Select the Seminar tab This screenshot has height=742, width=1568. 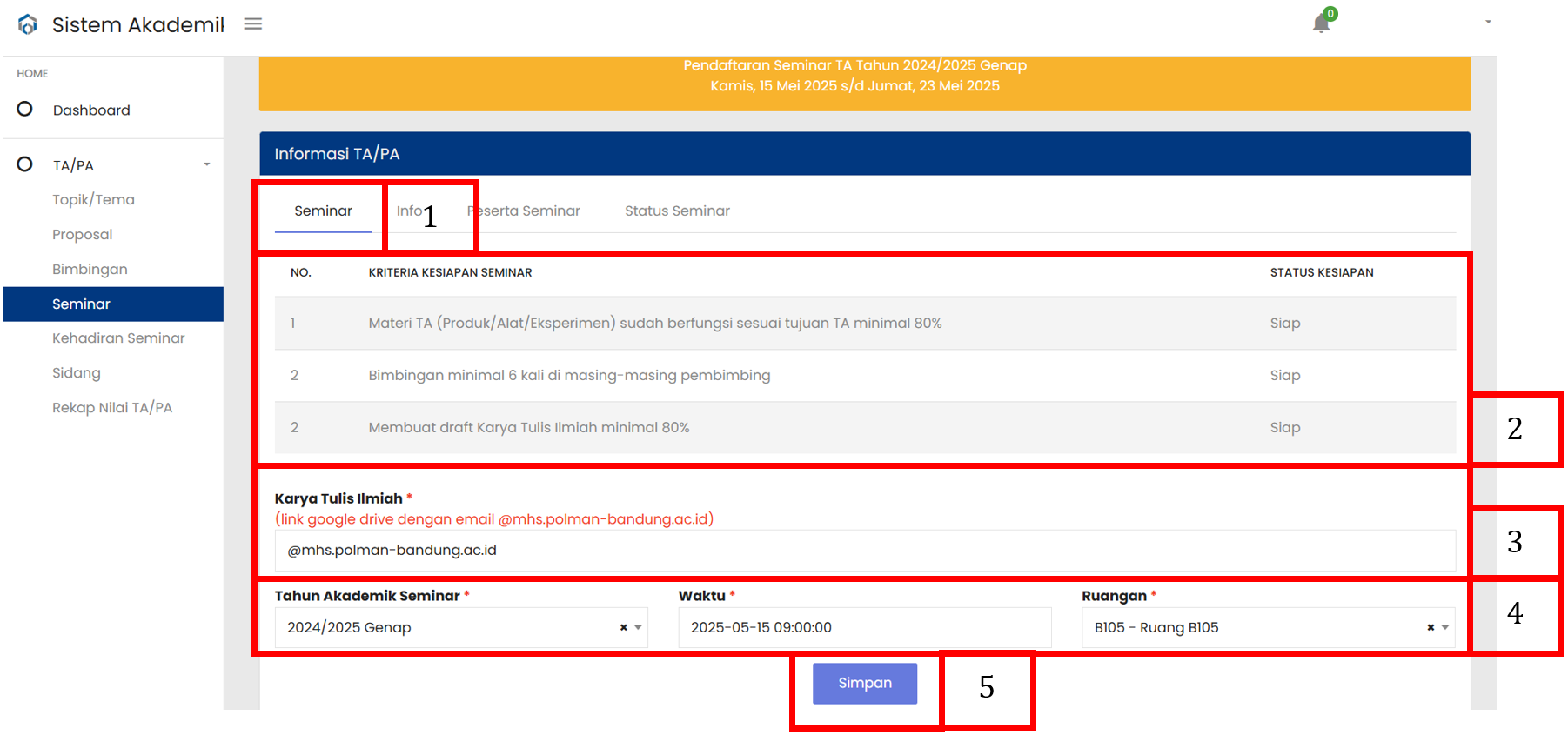pos(323,211)
